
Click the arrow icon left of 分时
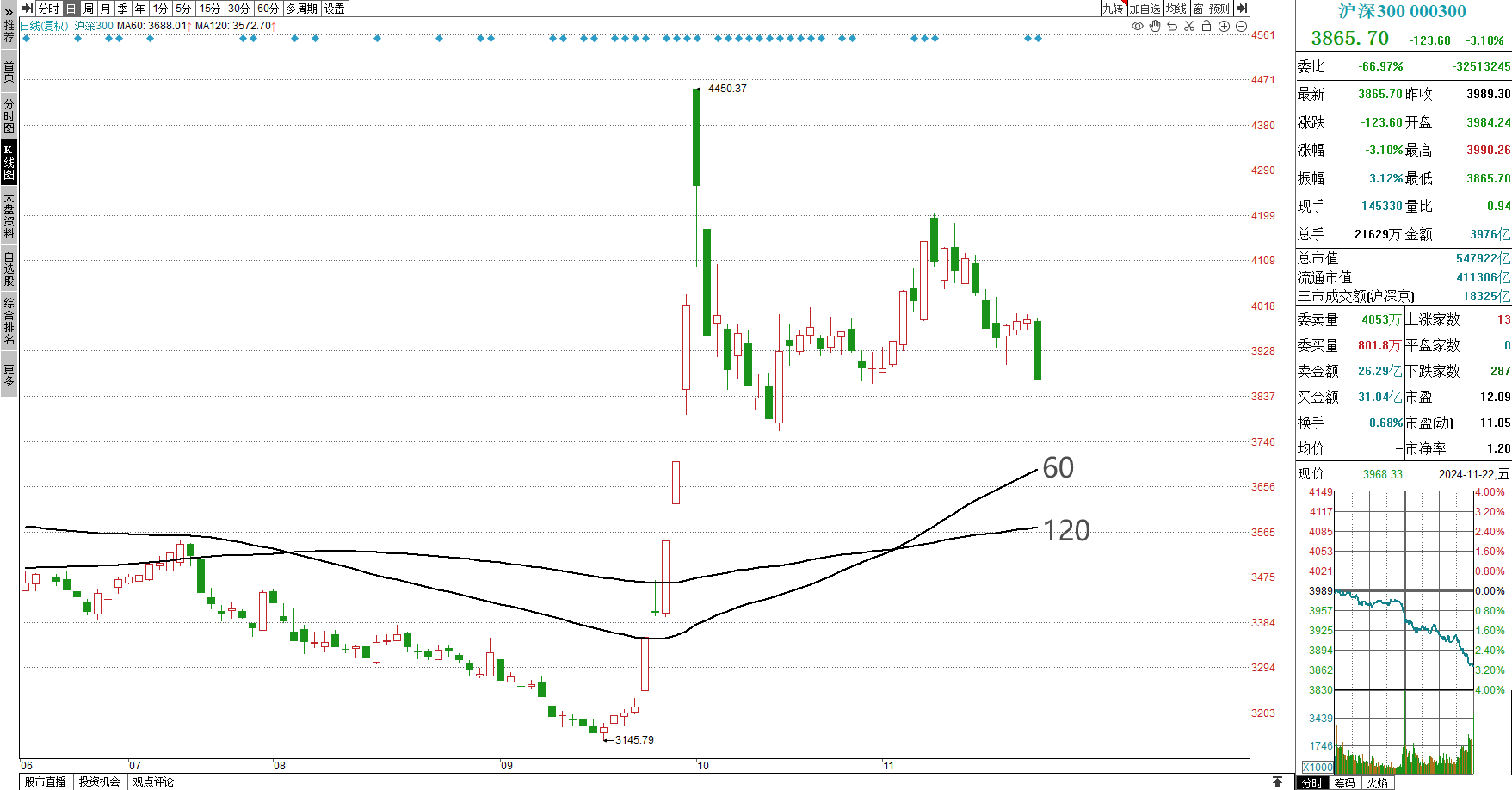coord(28,9)
